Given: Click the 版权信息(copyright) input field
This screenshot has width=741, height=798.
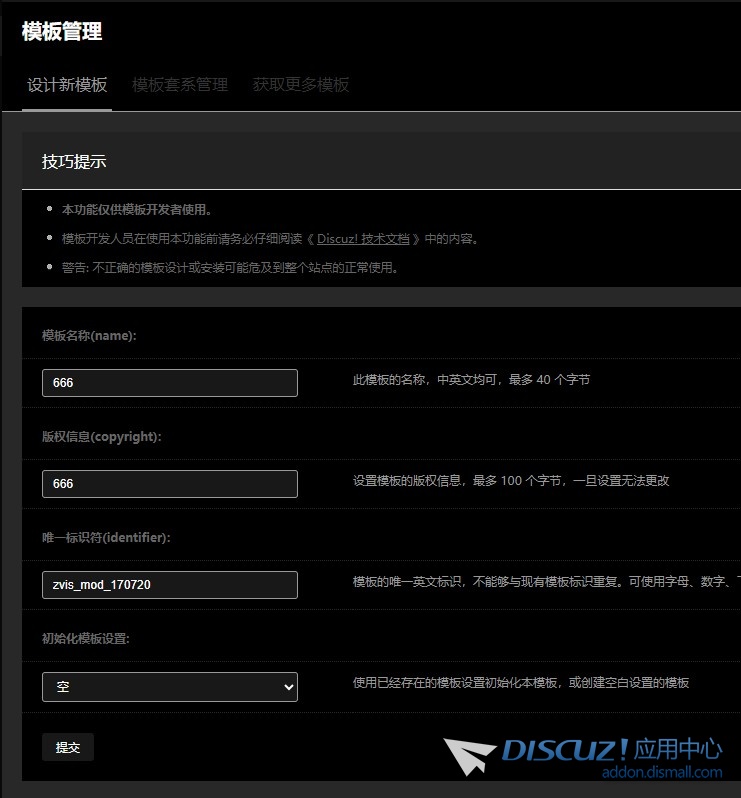Looking at the screenshot, I should pos(170,483).
